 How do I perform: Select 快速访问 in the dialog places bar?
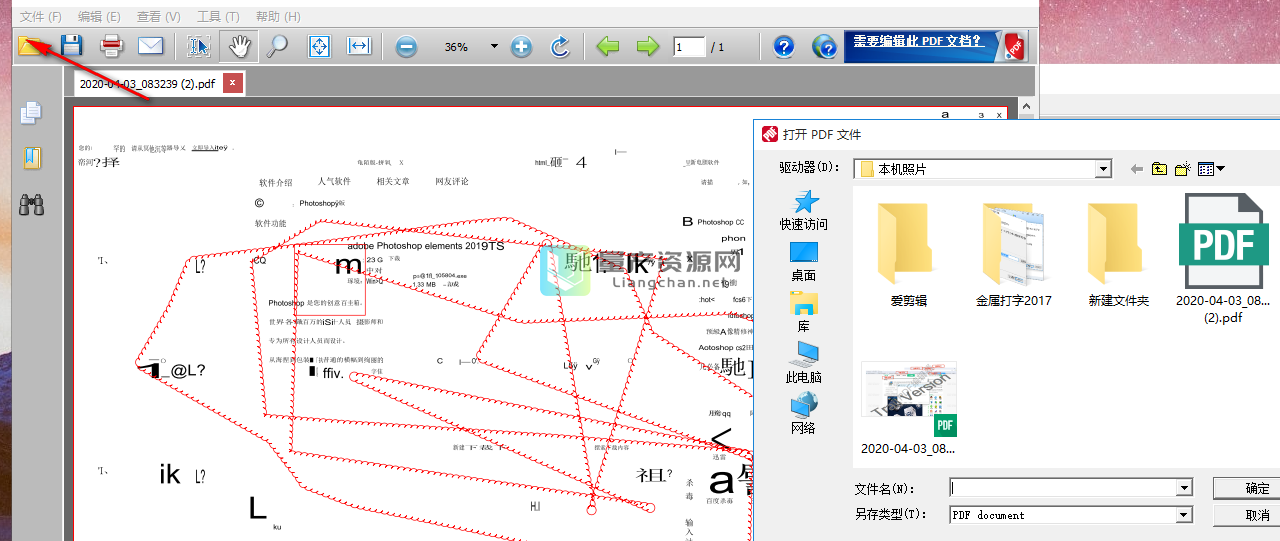804,210
